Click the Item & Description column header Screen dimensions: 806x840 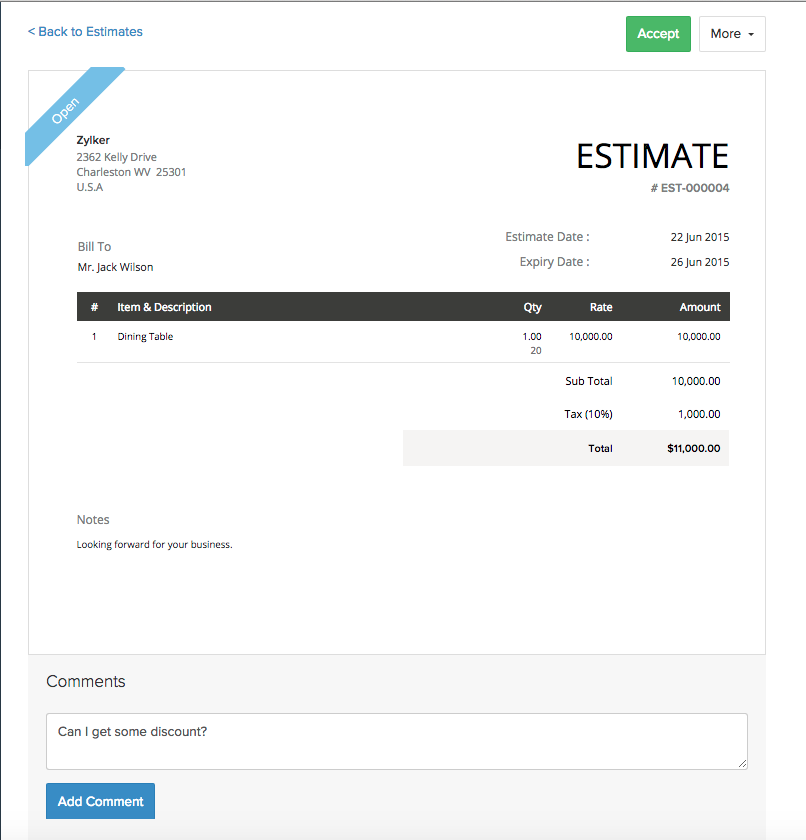point(164,307)
